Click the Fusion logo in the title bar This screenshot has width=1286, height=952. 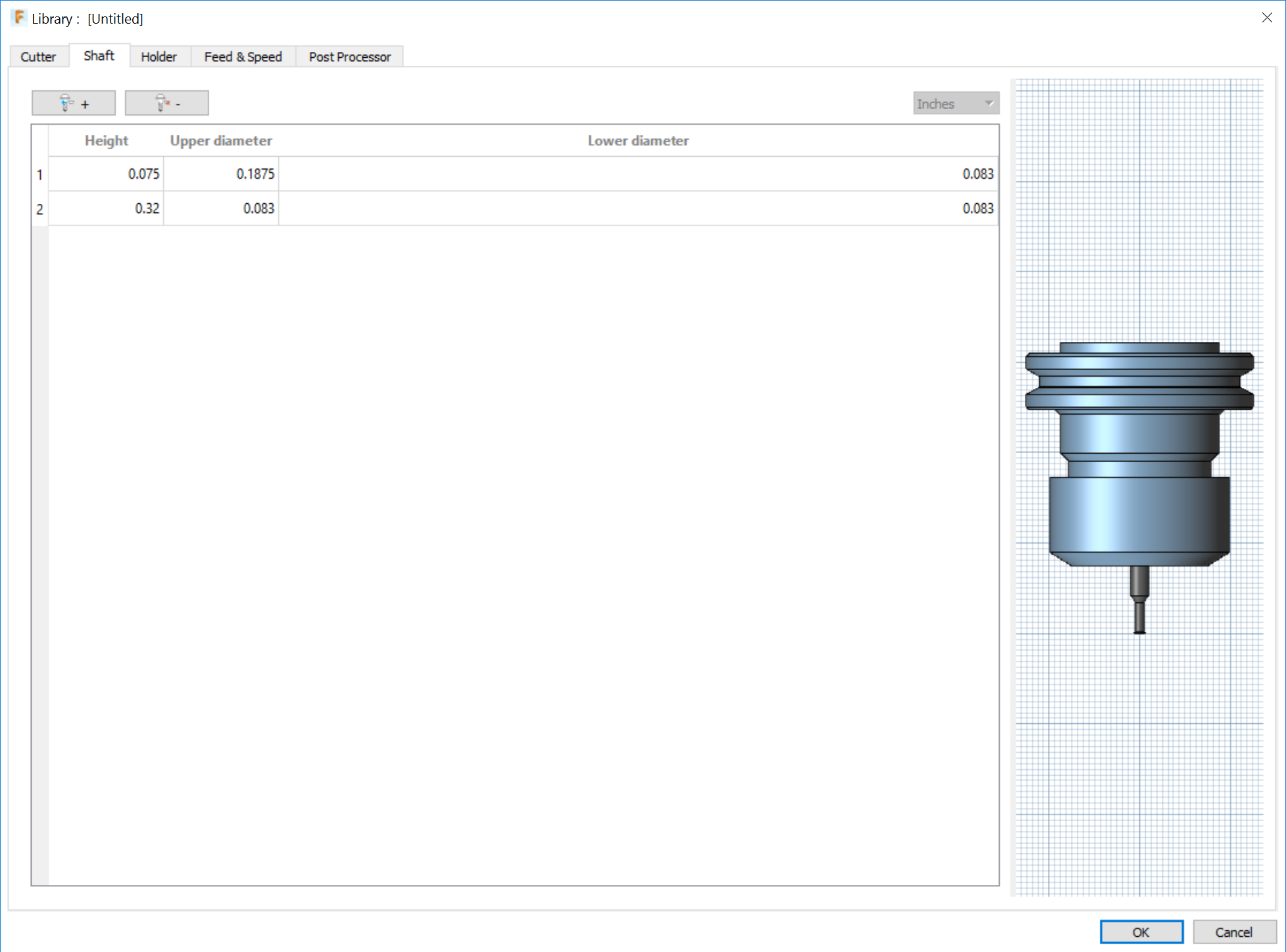[x=18, y=18]
